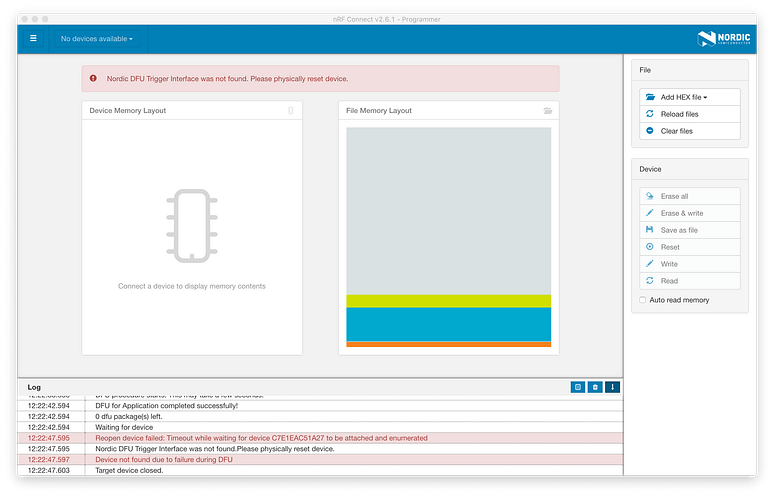Open the hamburger main menu
This screenshot has height=497, width=774.
point(33,38)
